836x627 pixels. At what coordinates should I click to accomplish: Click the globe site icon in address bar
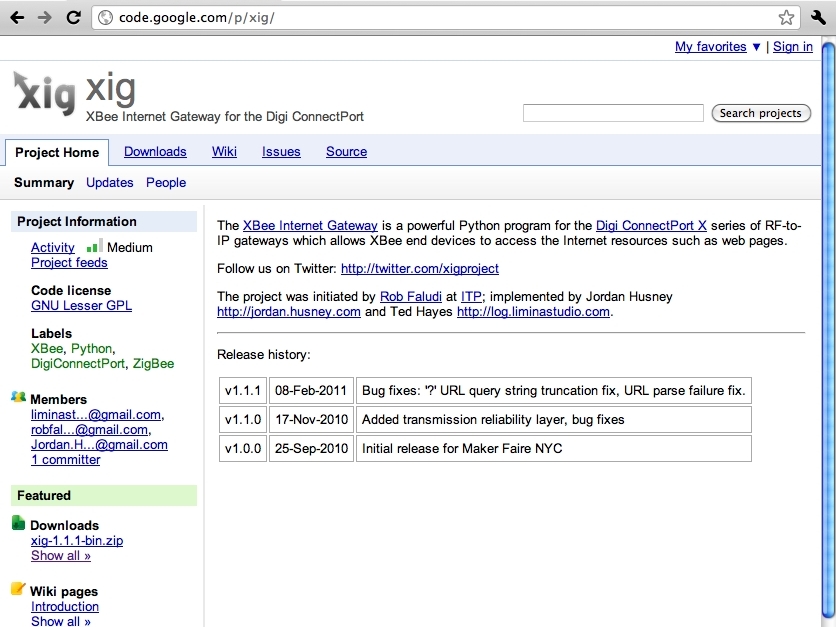(106, 18)
